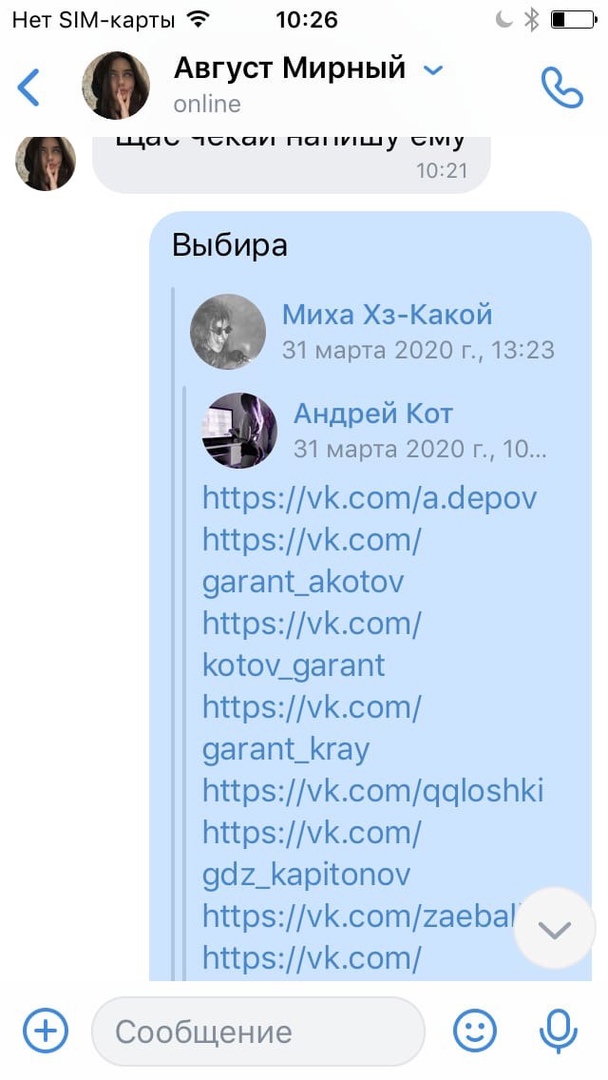Open Андрей Кот forwarded sender name
Image resolution: width=608 pixels, height=1080 pixels.
[x=373, y=414]
